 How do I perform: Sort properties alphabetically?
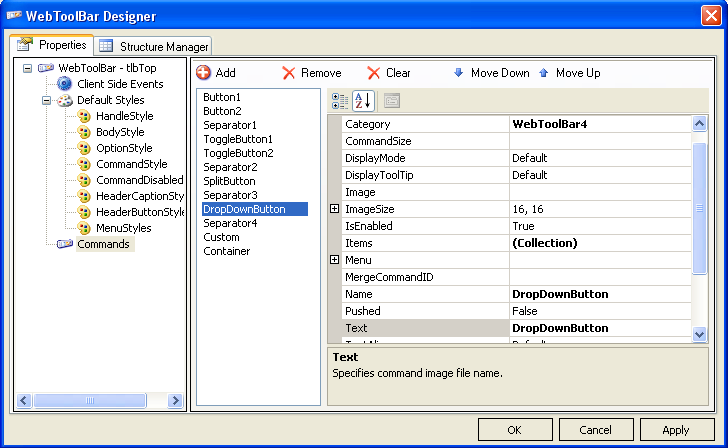(x=362, y=100)
